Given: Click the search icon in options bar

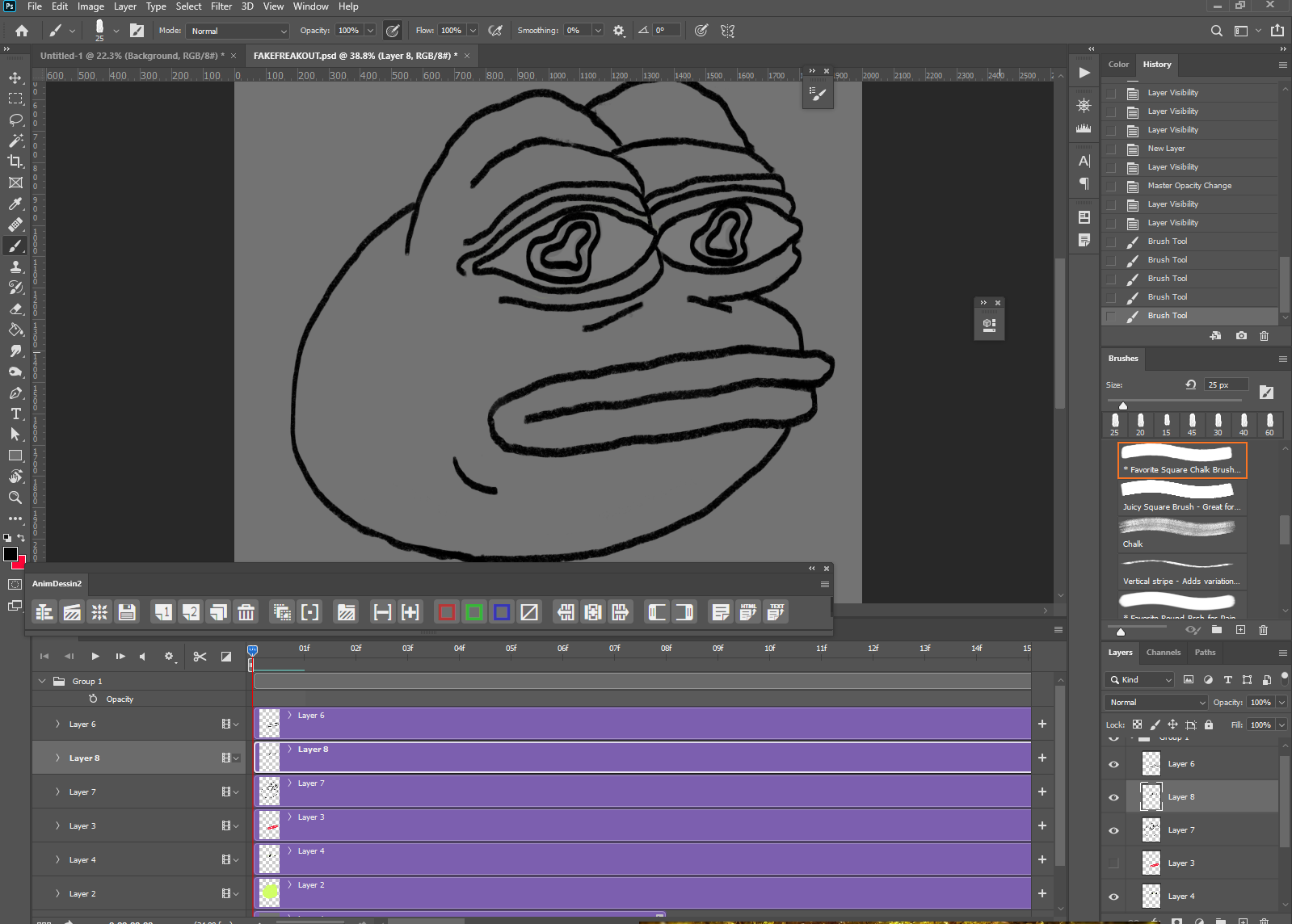Looking at the screenshot, I should coord(1217,31).
